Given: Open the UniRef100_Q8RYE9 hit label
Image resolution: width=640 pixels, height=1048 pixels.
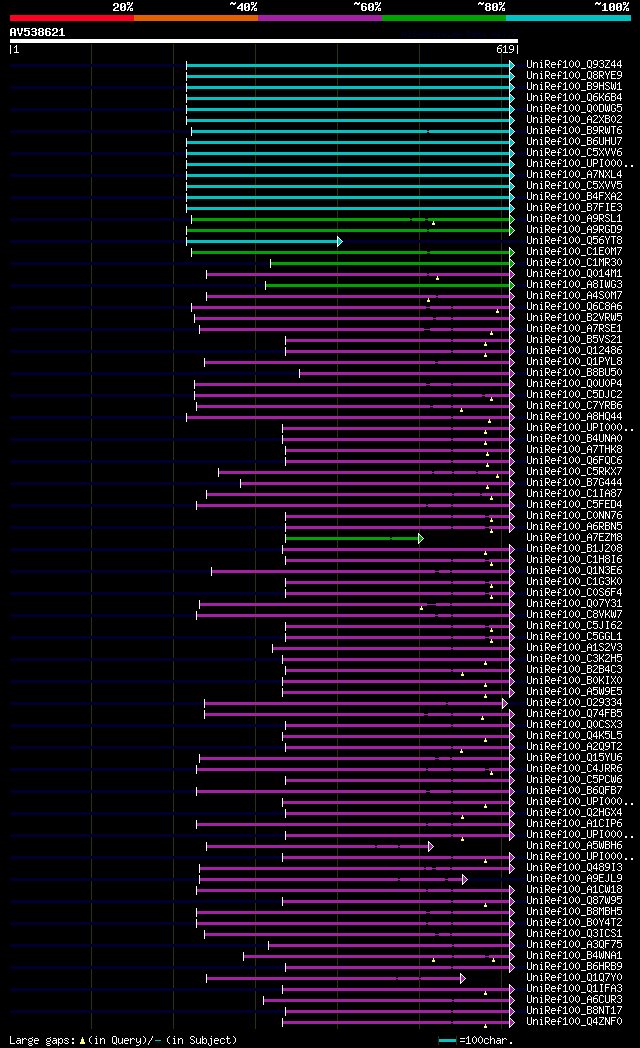Looking at the screenshot, I should pos(574,76).
